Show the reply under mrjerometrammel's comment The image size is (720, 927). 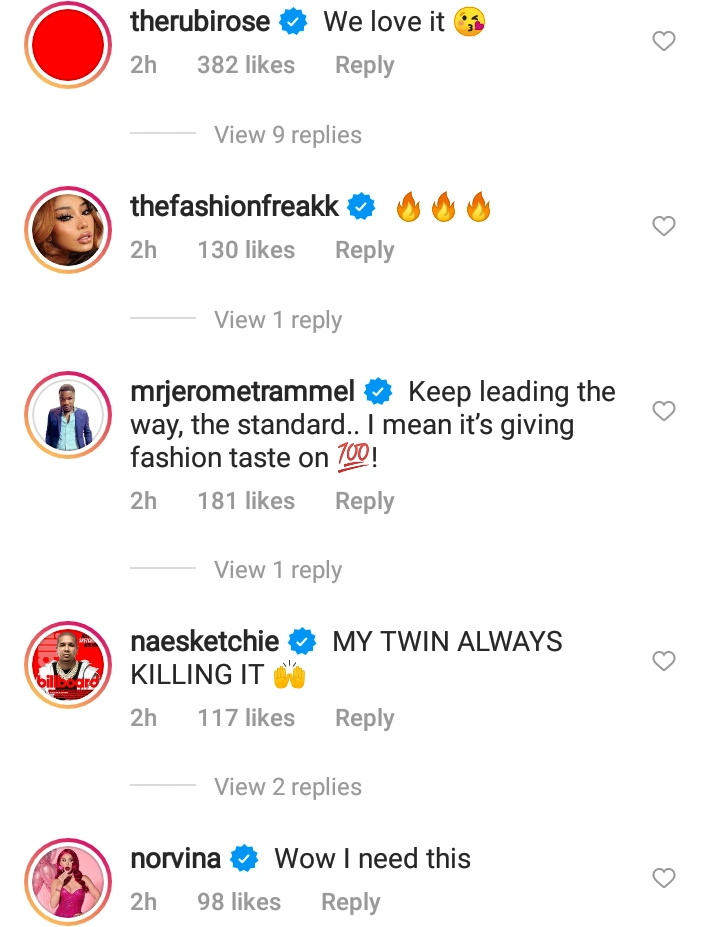[277, 570]
